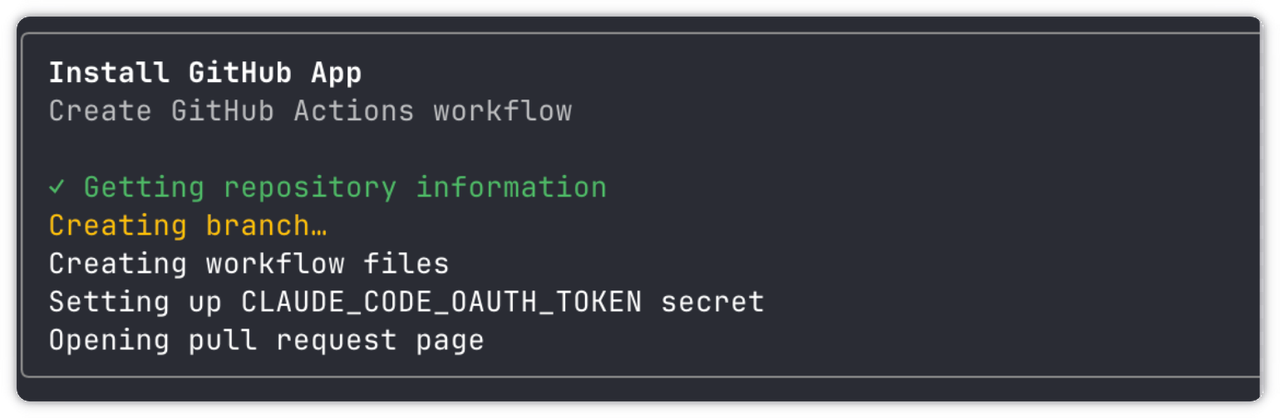
Task: Click the "Setting up CLAUDE_CODE_OAUTH_TOKEN secret" line
Action: [x=406, y=302]
